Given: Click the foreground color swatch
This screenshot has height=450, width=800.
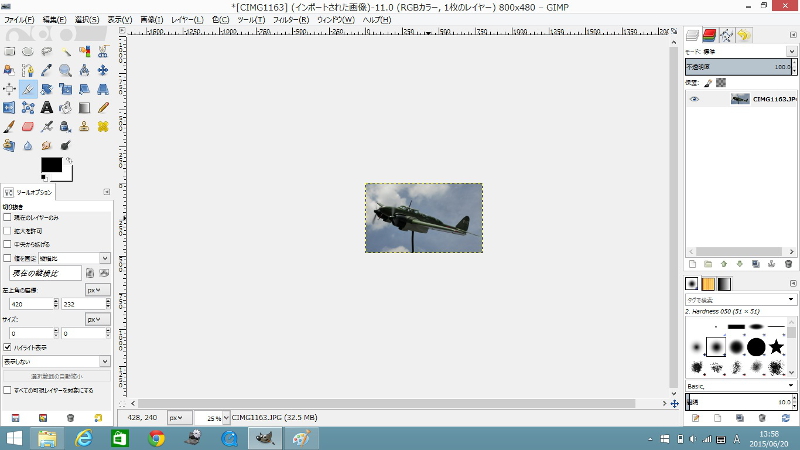Looking at the screenshot, I should [x=50, y=164].
